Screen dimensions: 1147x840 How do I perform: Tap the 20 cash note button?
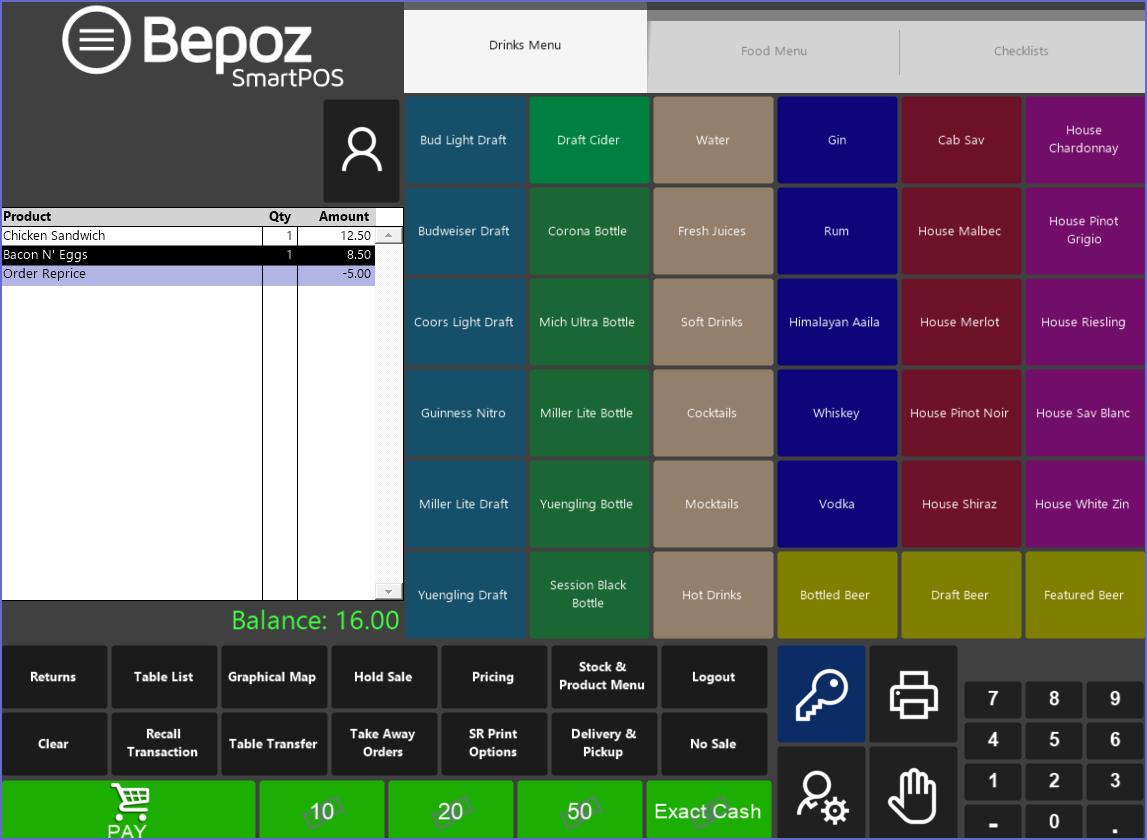[x=451, y=810]
